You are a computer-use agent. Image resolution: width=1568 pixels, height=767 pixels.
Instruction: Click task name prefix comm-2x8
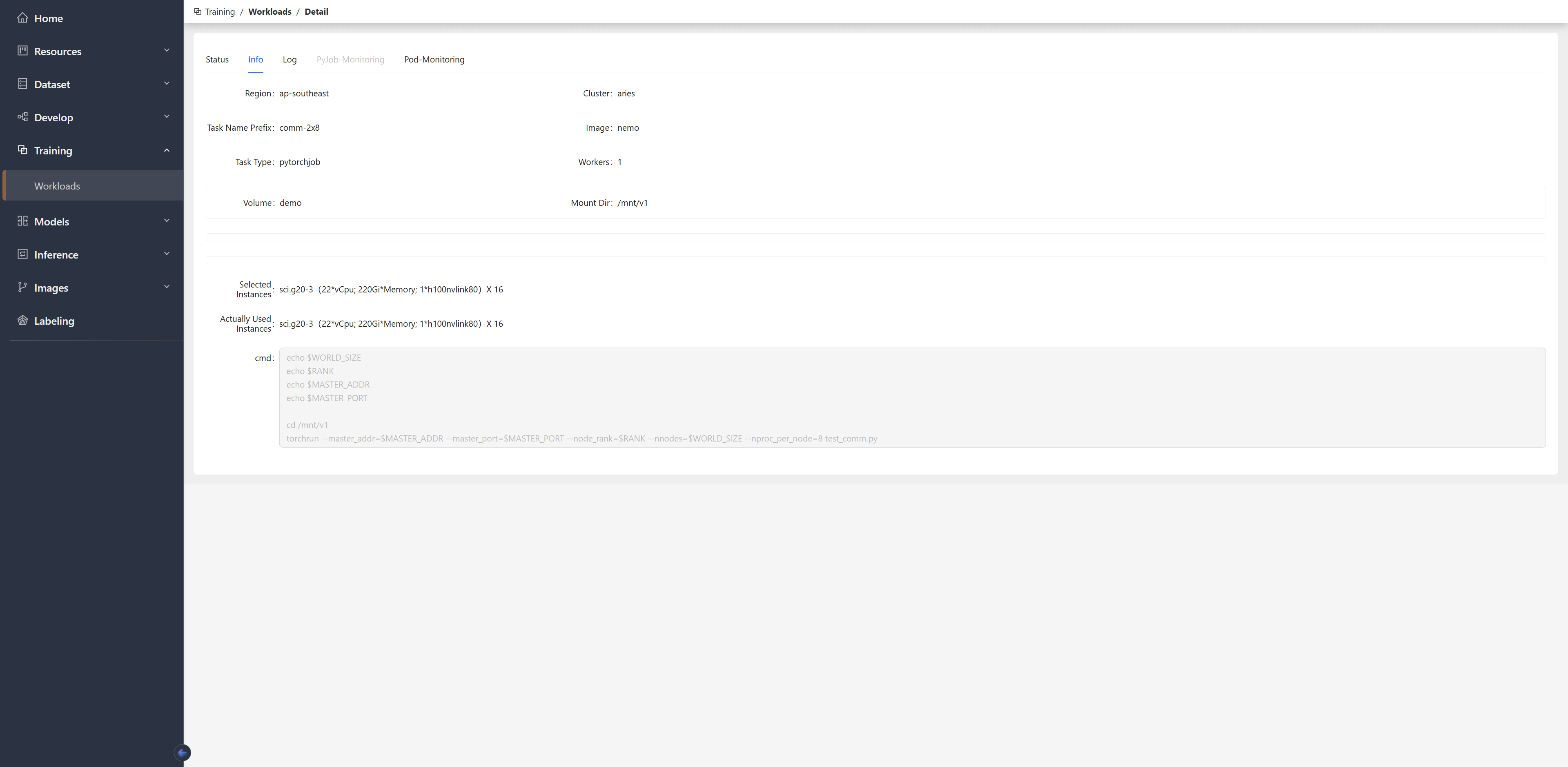click(299, 127)
